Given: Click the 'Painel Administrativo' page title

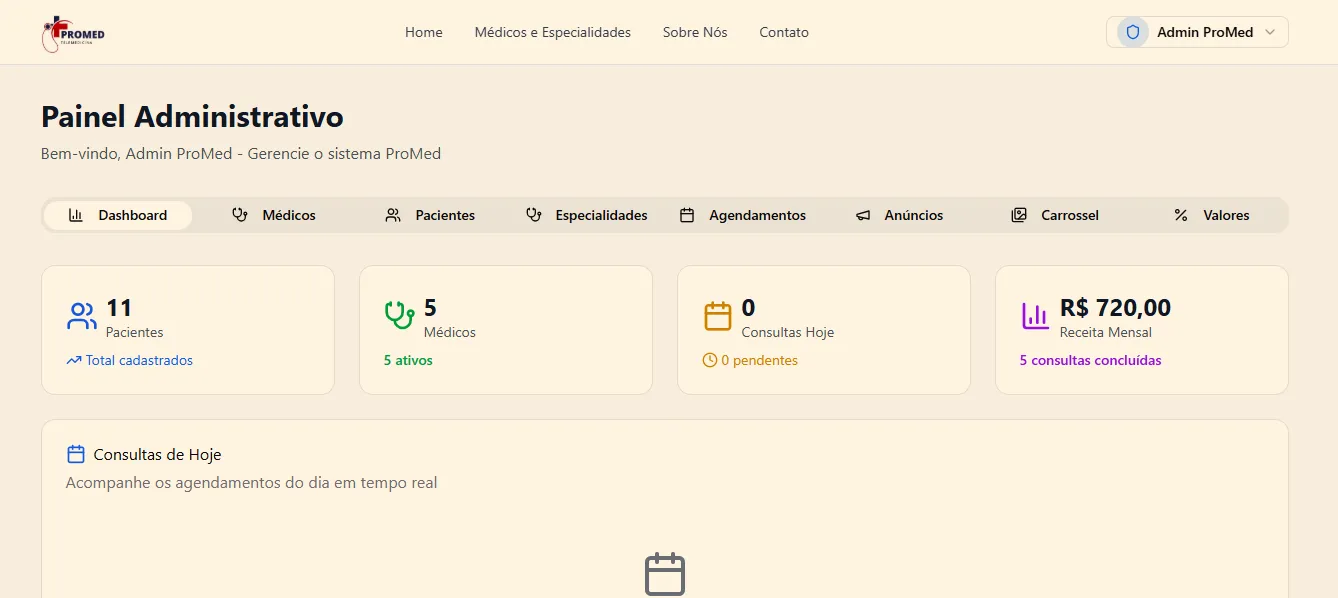Looking at the screenshot, I should [192, 117].
